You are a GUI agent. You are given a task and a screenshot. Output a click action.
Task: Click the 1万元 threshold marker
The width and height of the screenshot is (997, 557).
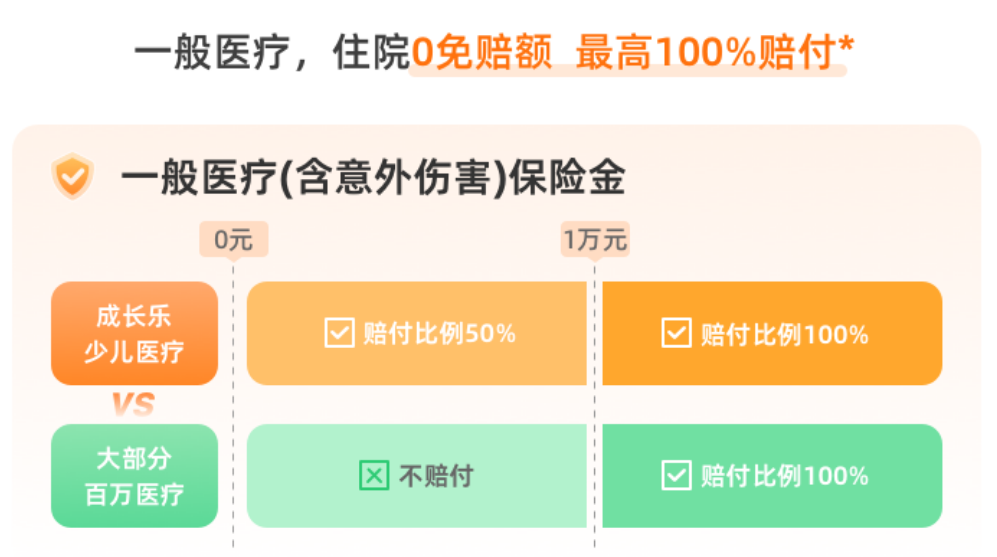click(595, 240)
